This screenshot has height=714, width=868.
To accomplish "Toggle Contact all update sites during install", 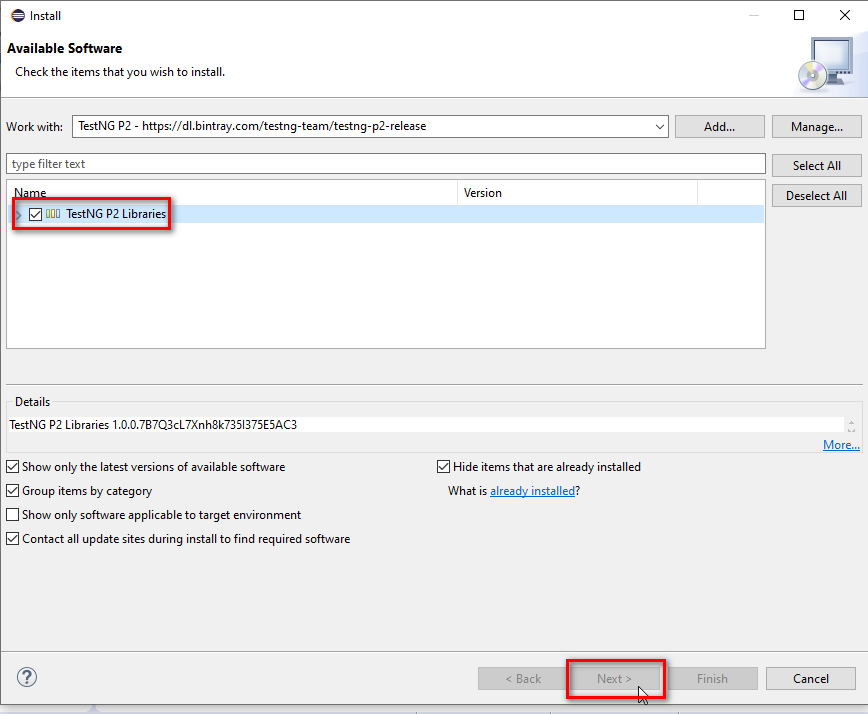I will point(13,539).
